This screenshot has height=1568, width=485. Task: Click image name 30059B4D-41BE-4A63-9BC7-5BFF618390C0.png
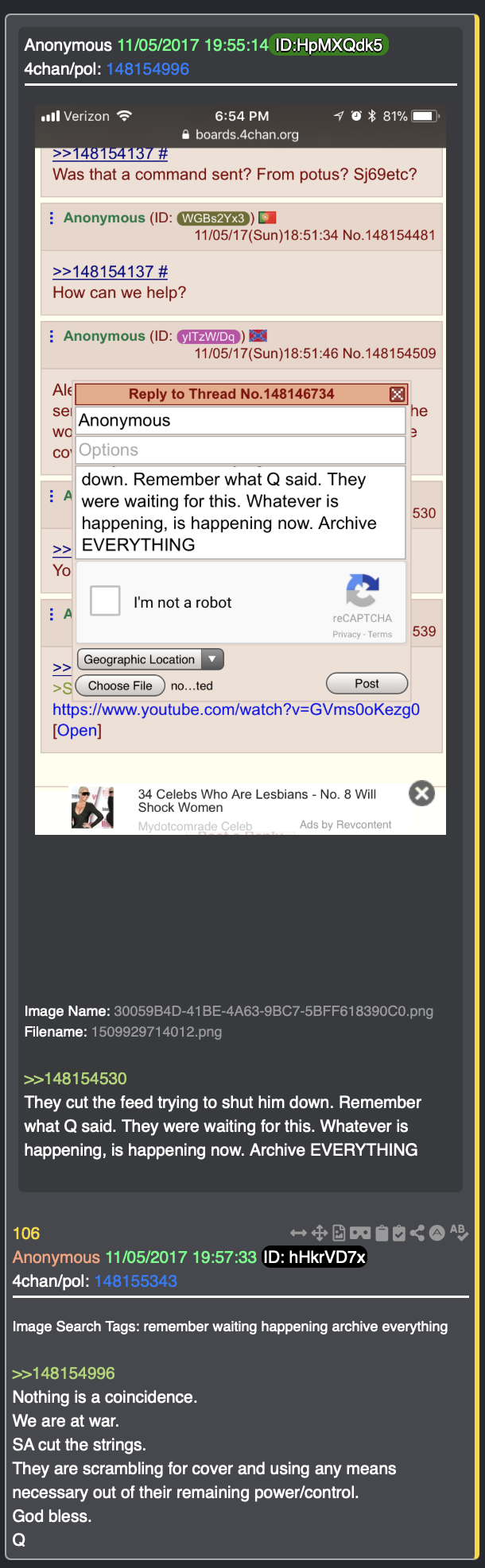pos(274,1011)
